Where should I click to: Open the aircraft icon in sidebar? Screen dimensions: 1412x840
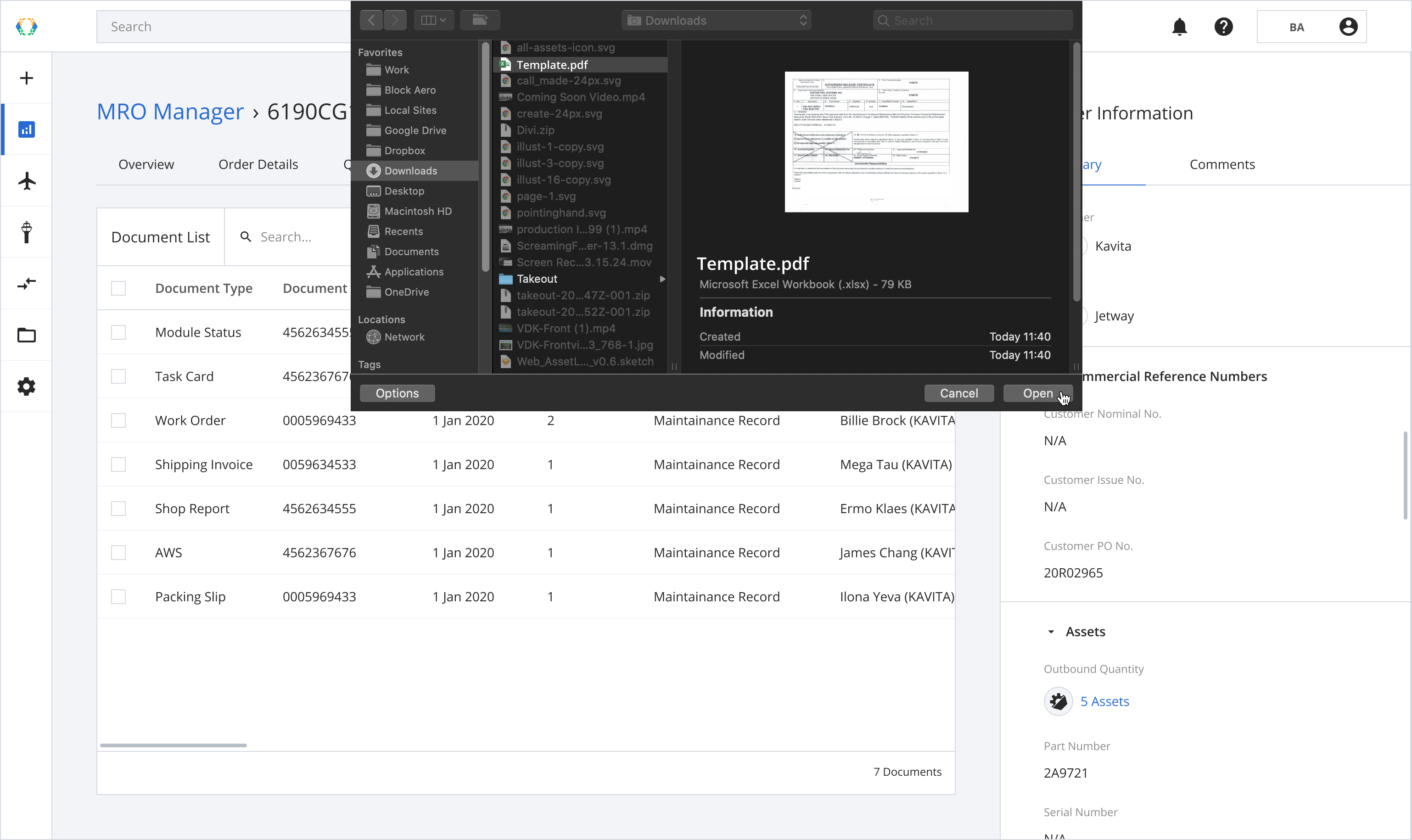click(26, 181)
